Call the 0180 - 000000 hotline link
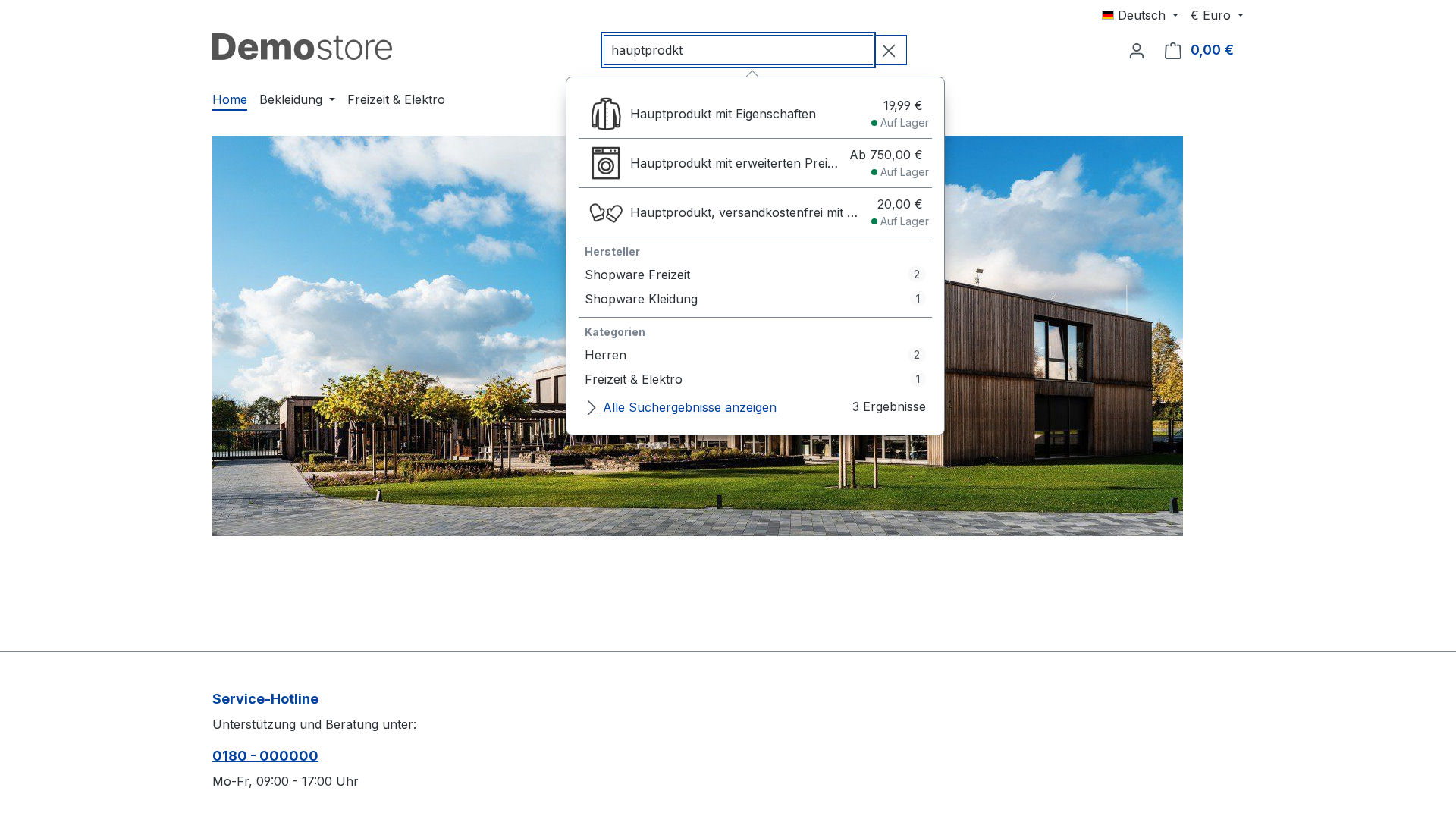1456x819 pixels. click(265, 755)
